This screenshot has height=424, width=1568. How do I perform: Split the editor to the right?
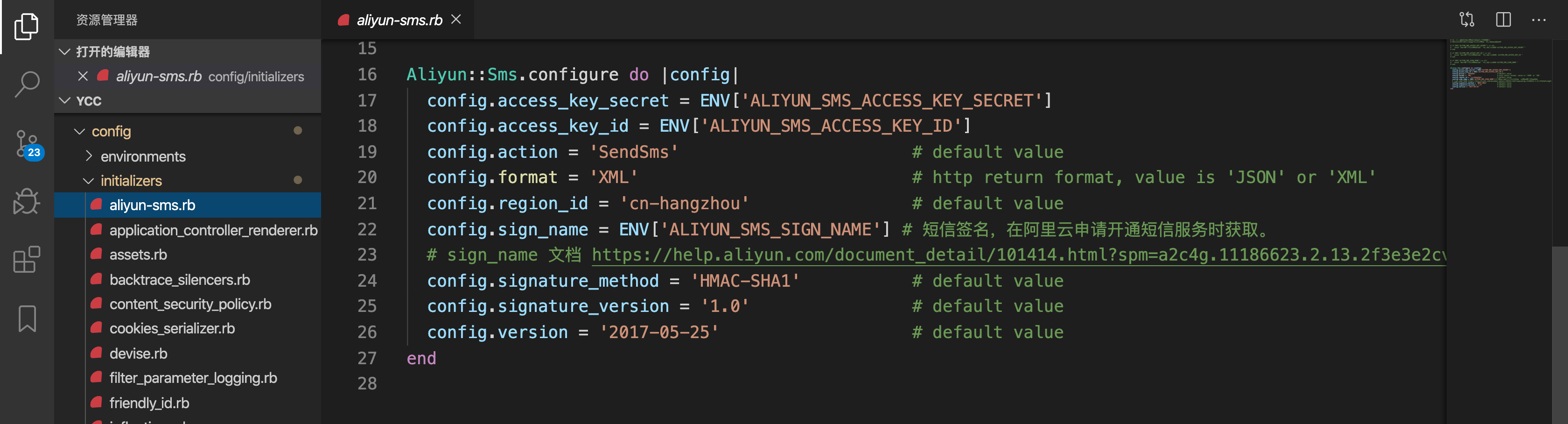point(1504,20)
